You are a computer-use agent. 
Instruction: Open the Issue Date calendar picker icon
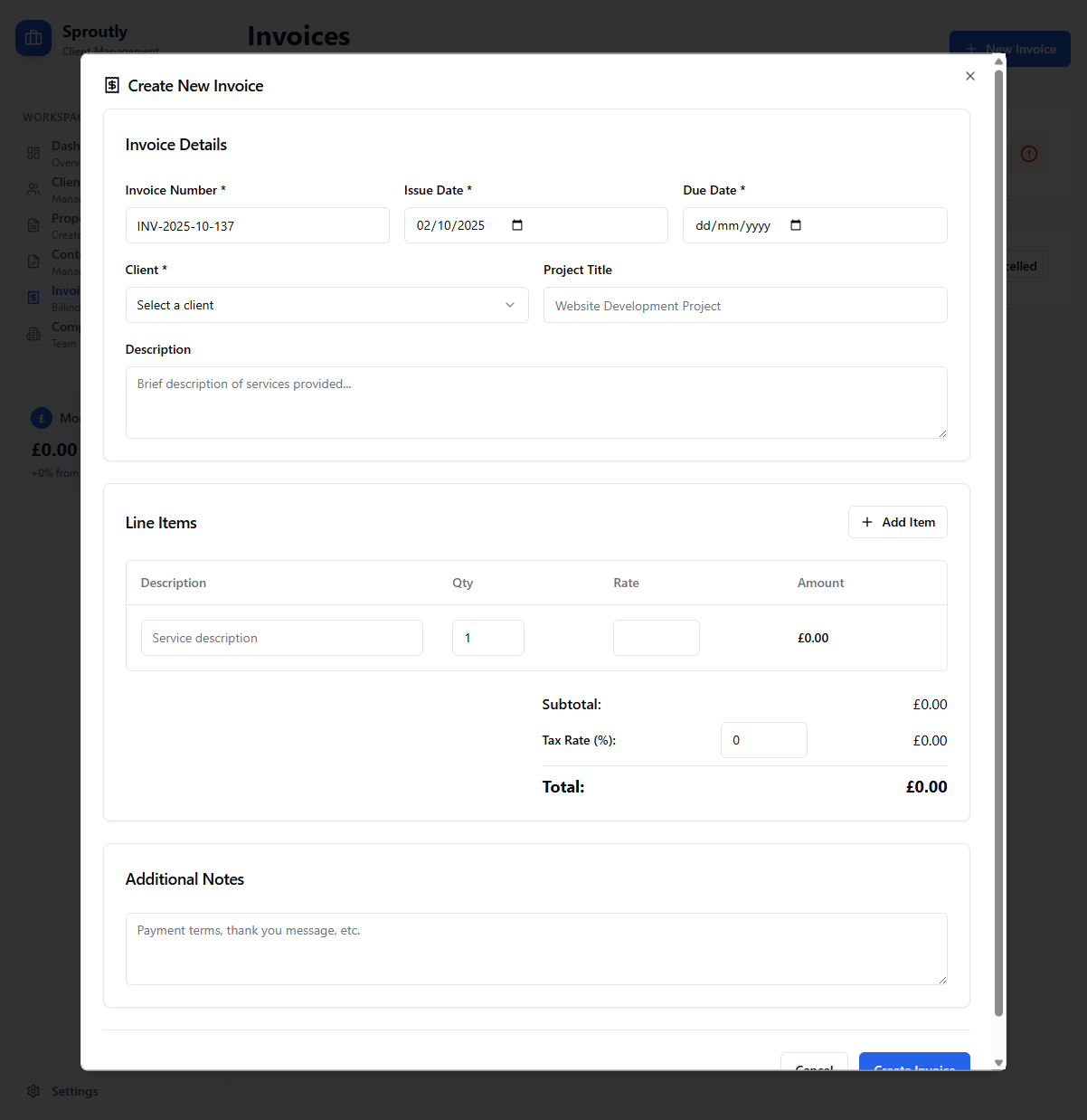click(x=517, y=225)
